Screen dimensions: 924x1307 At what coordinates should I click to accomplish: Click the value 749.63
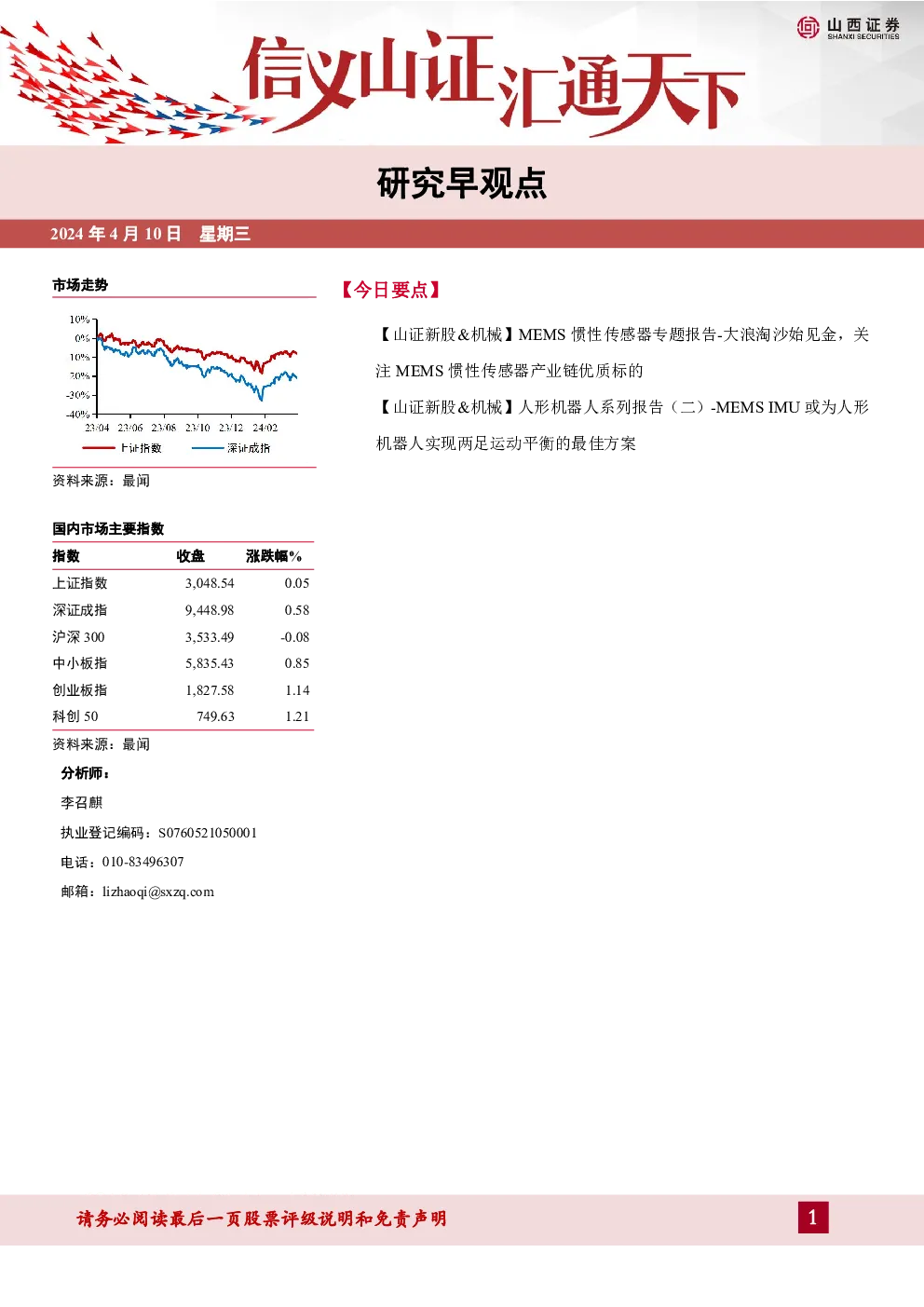coord(215,716)
